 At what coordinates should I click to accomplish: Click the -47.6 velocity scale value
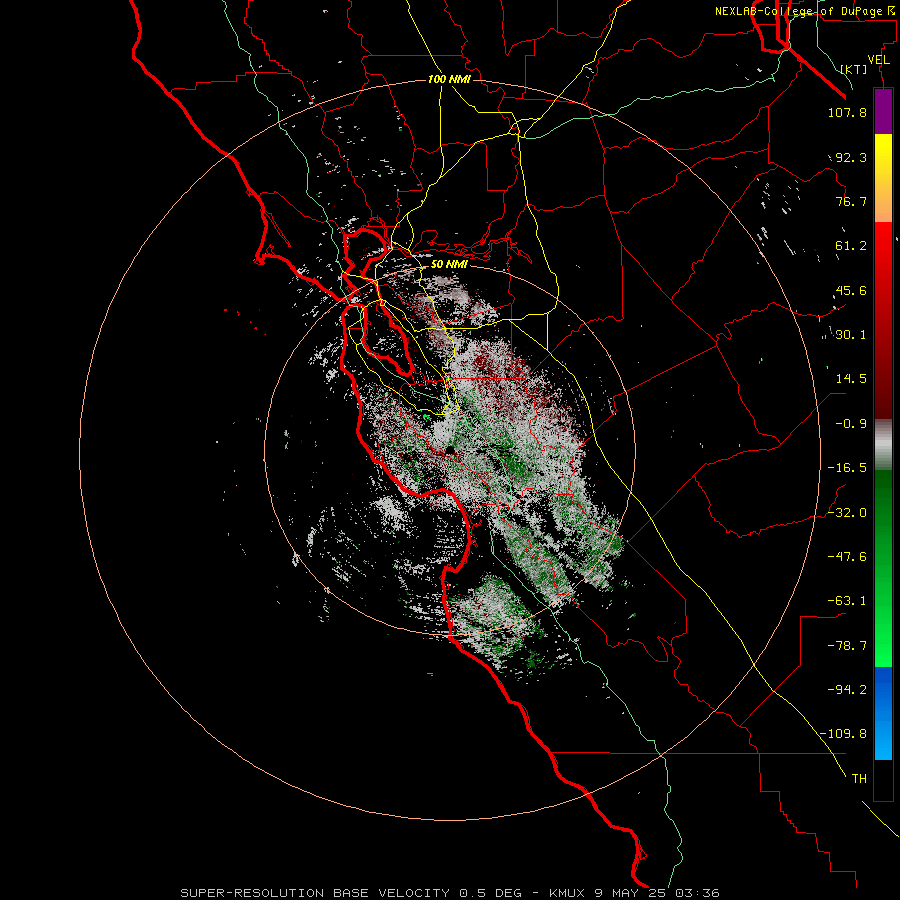click(x=847, y=557)
